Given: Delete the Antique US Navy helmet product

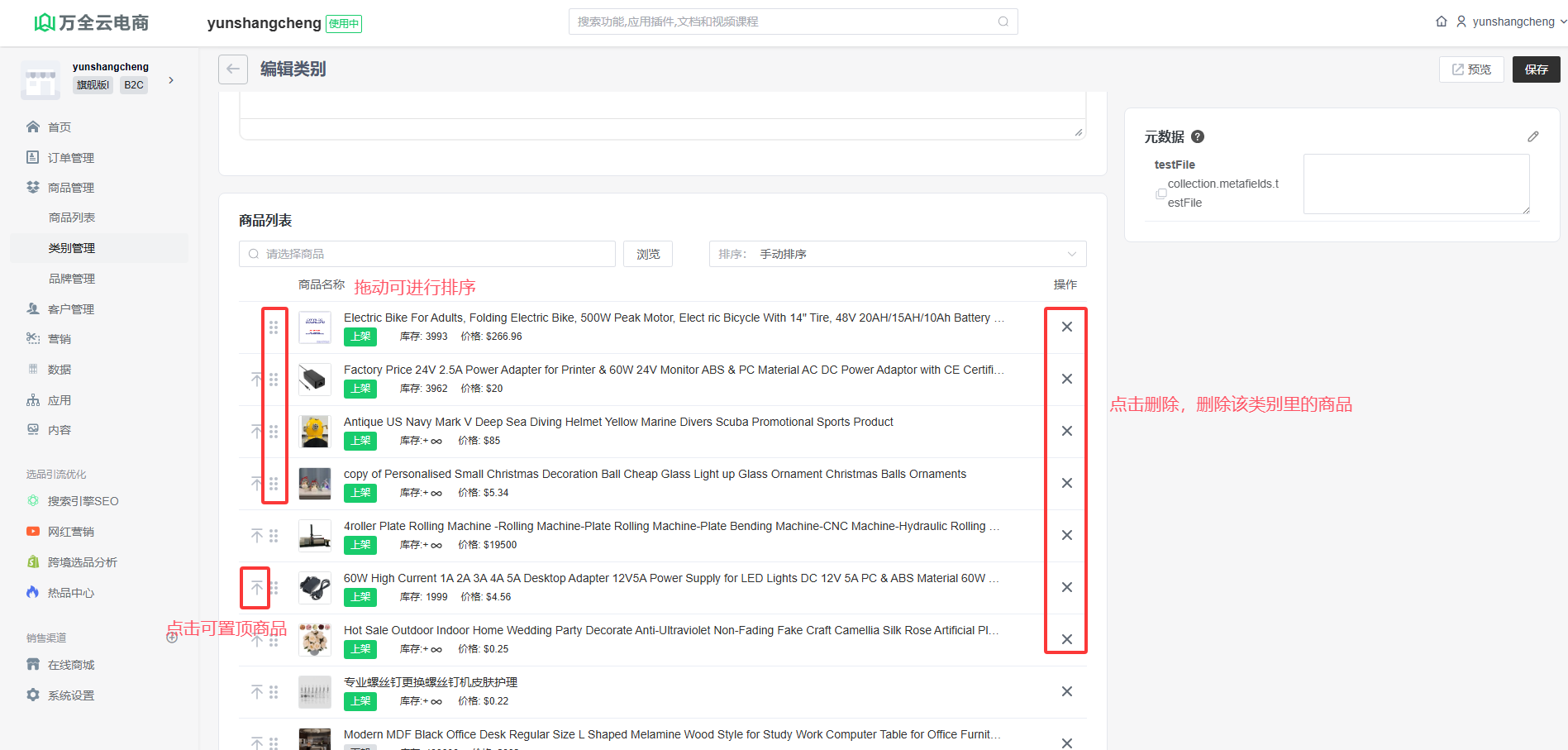Looking at the screenshot, I should (1067, 431).
